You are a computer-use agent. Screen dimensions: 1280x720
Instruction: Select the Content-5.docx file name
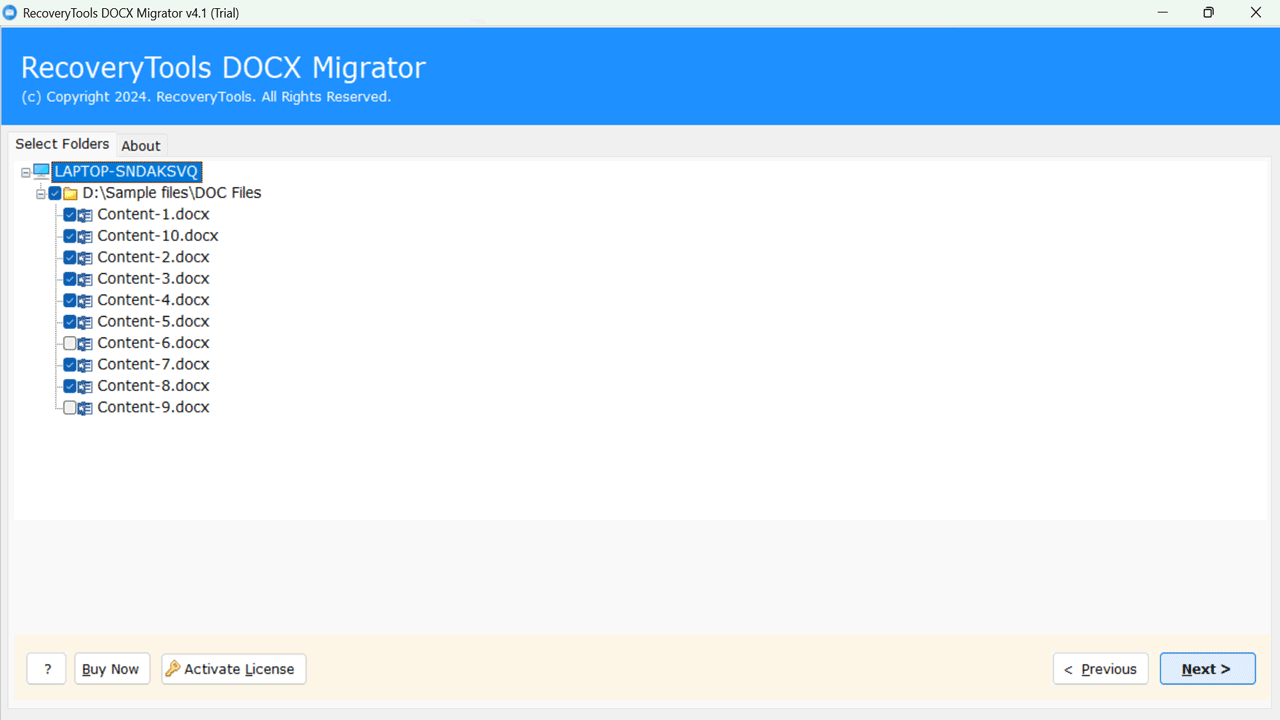[153, 322]
